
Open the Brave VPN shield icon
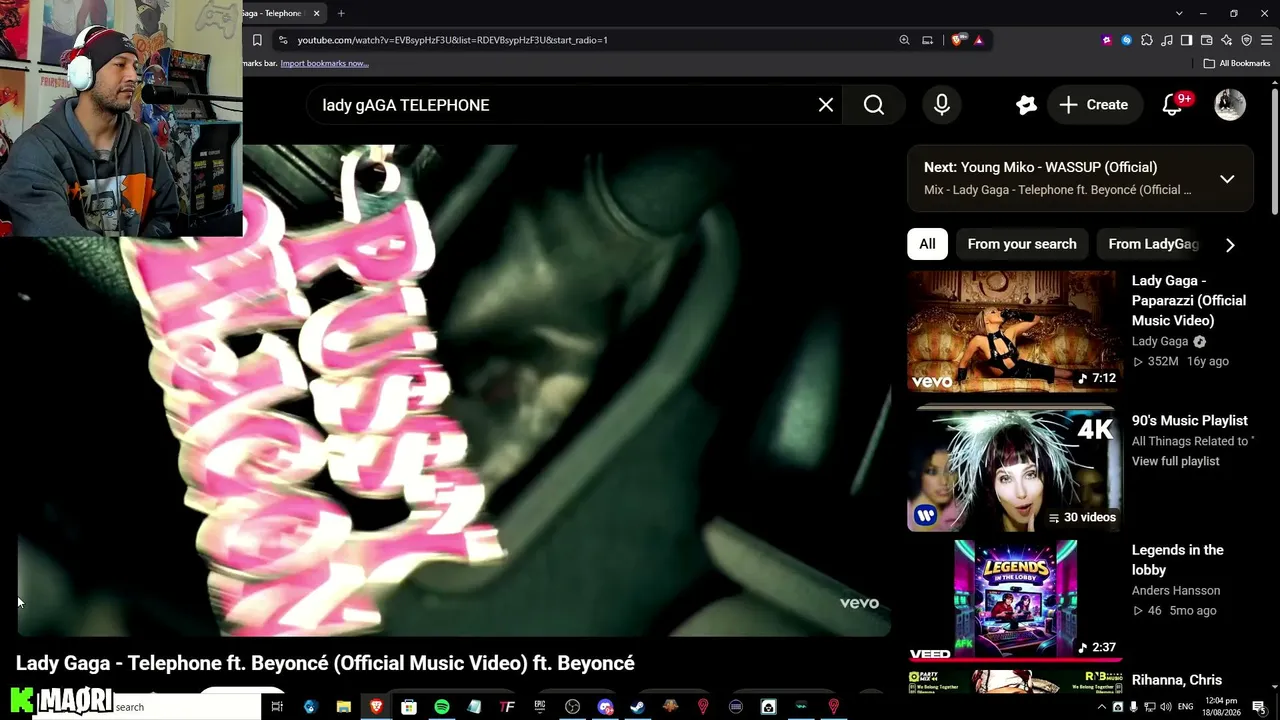[1246, 40]
